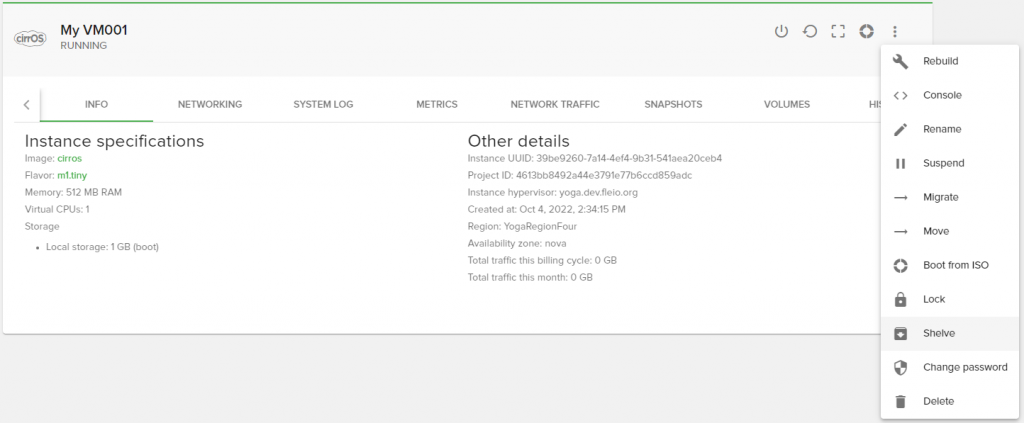This screenshot has height=423, width=1024.
Task: Select Rebuild from the actions menu
Action: click(950, 61)
